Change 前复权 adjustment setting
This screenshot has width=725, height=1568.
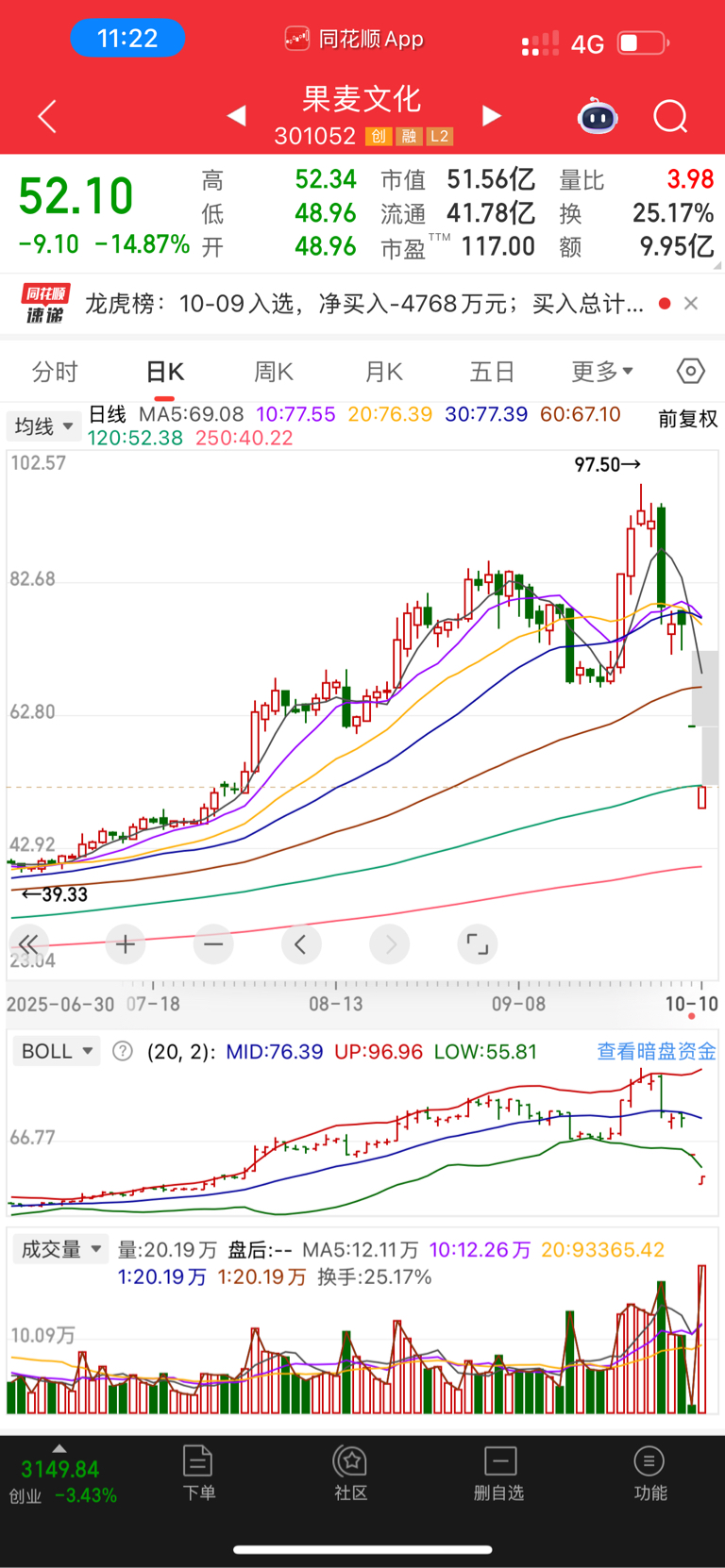click(688, 419)
